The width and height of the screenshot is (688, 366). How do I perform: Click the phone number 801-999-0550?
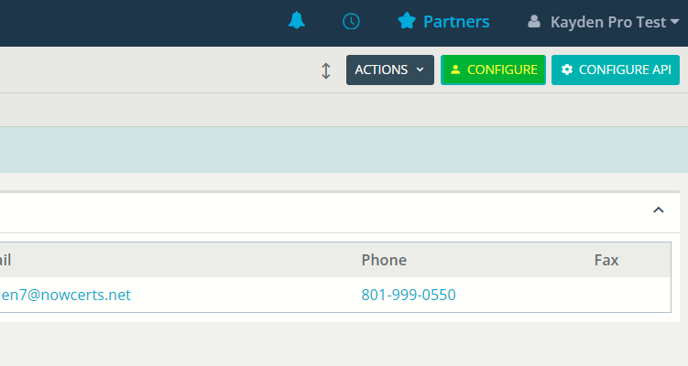[x=408, y=295]
